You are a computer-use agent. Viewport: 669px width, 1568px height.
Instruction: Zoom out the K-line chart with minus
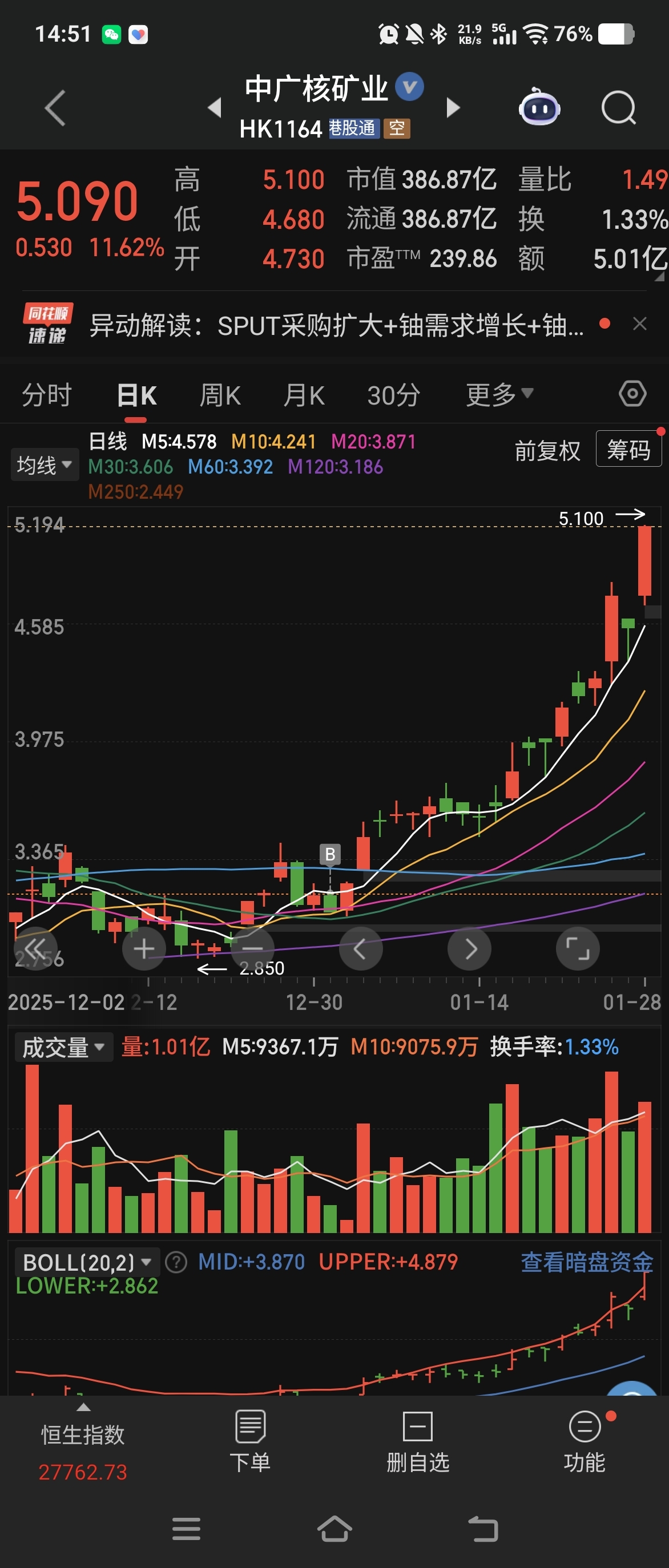(253, 948)
